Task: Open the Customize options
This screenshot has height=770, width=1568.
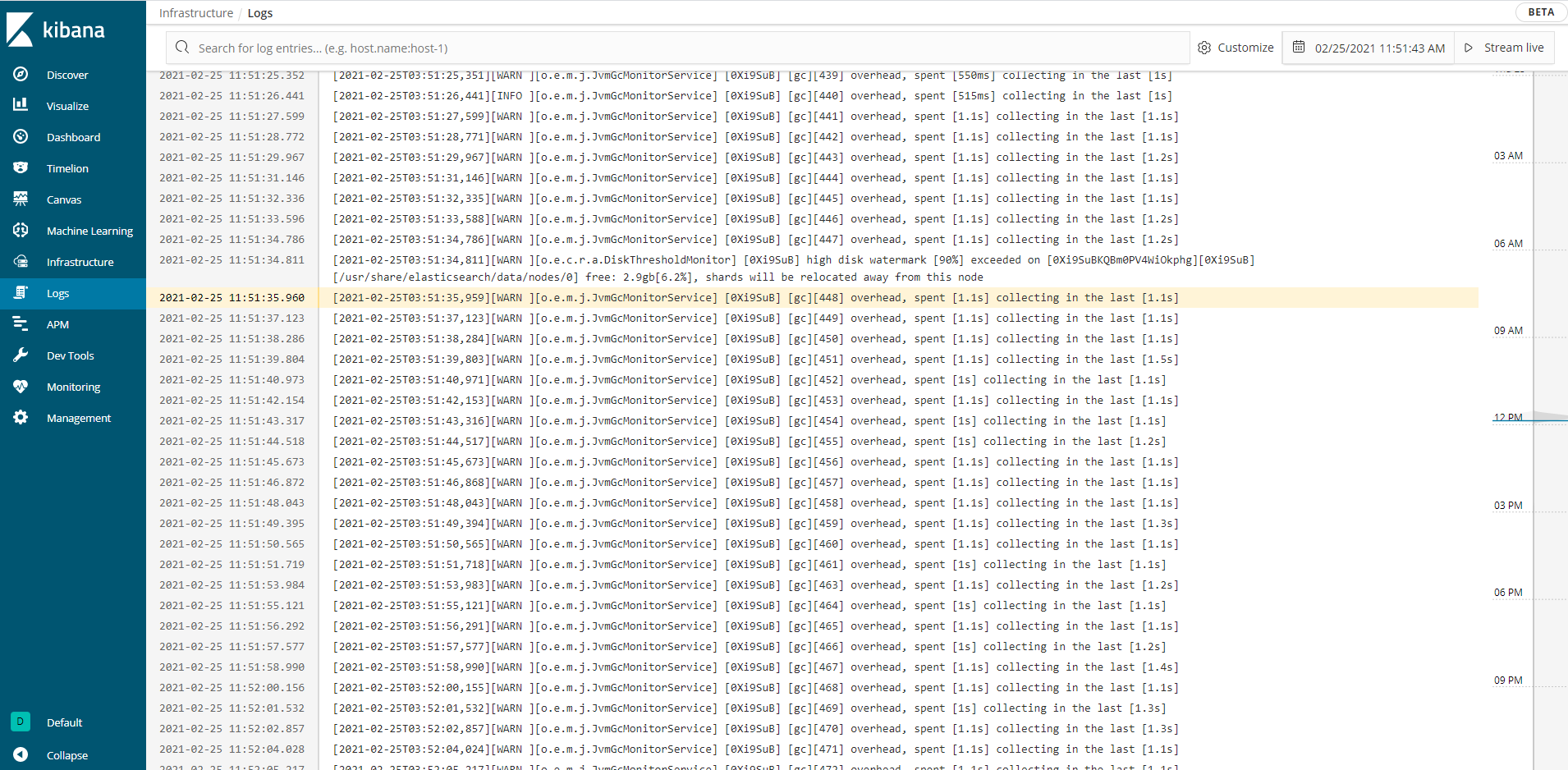Action: (x=1236, y=48)
